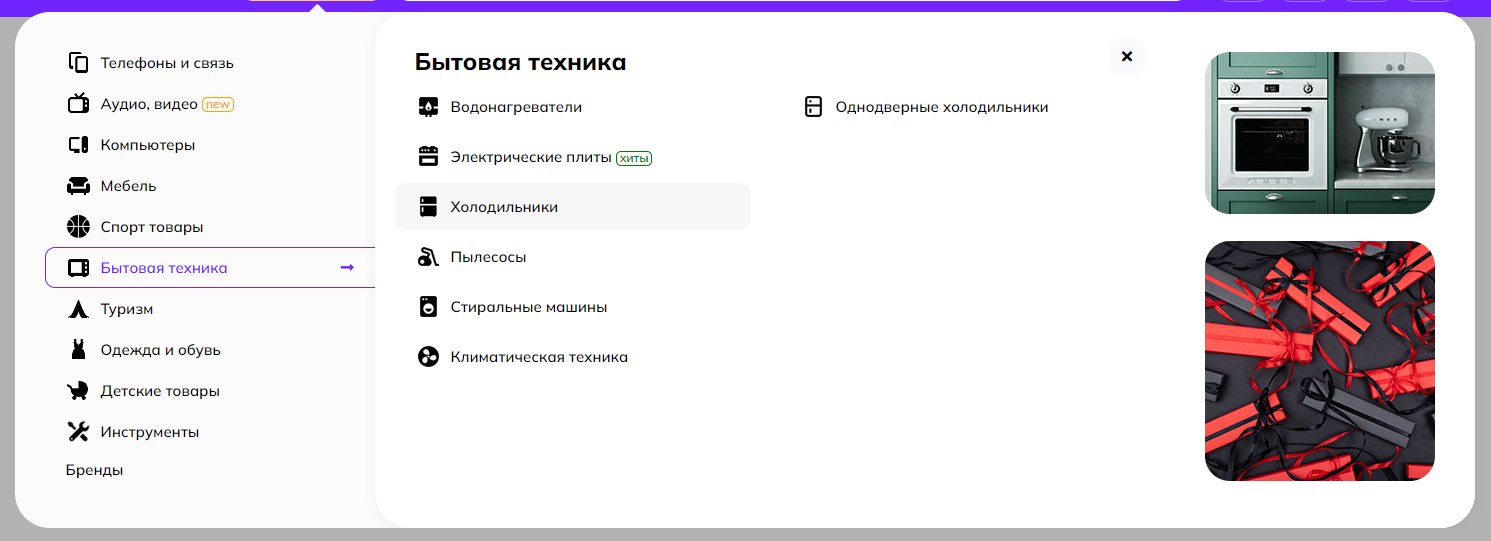This screenshot has height=541, width=1491.
Task: Click the vacuum cleaner icon beside Пылесосы
Action: pos(428,257)
